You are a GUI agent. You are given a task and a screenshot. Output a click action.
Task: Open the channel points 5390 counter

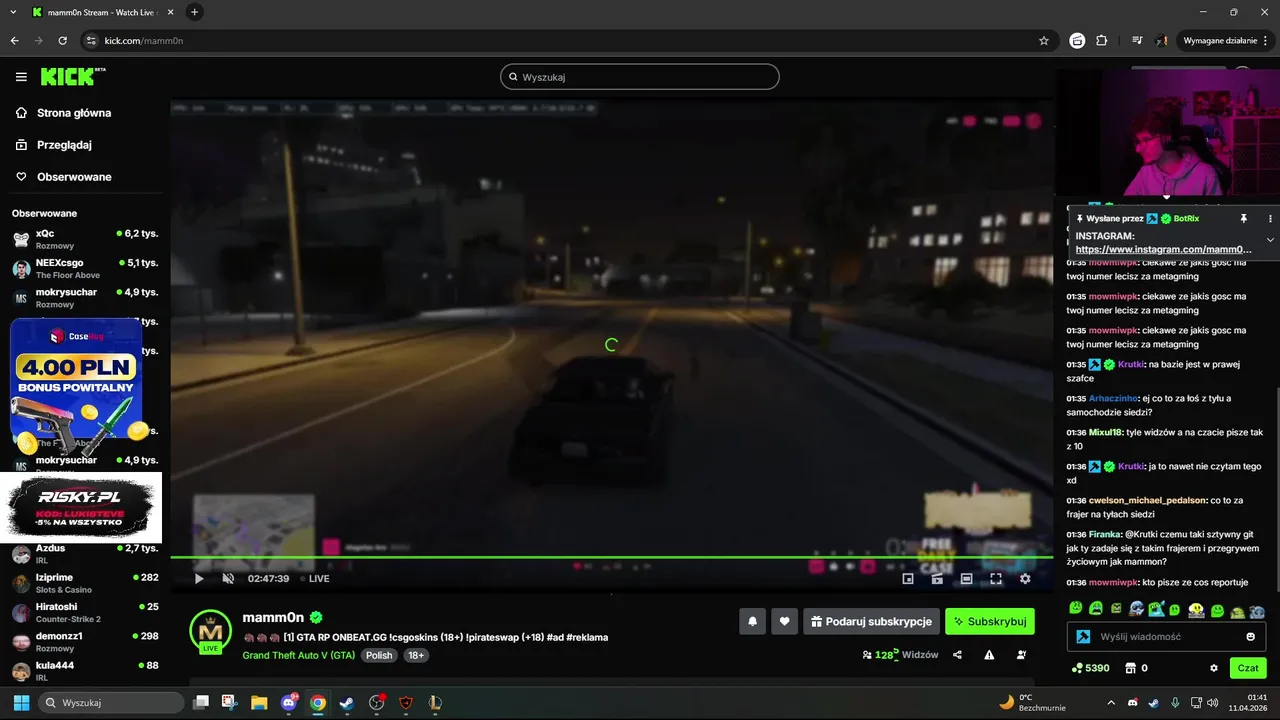point(1091,668)
